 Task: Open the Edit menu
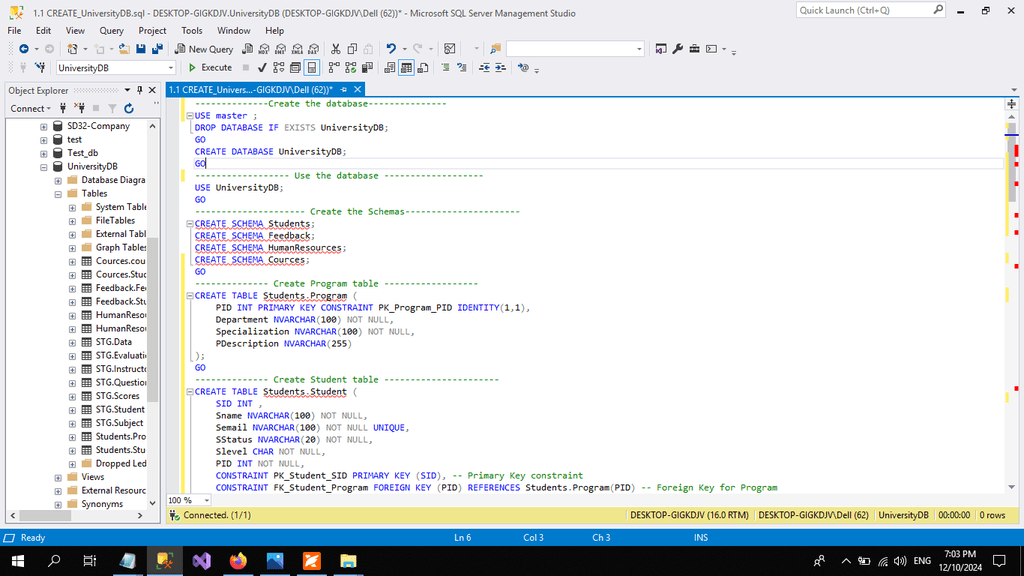[43, 31]
